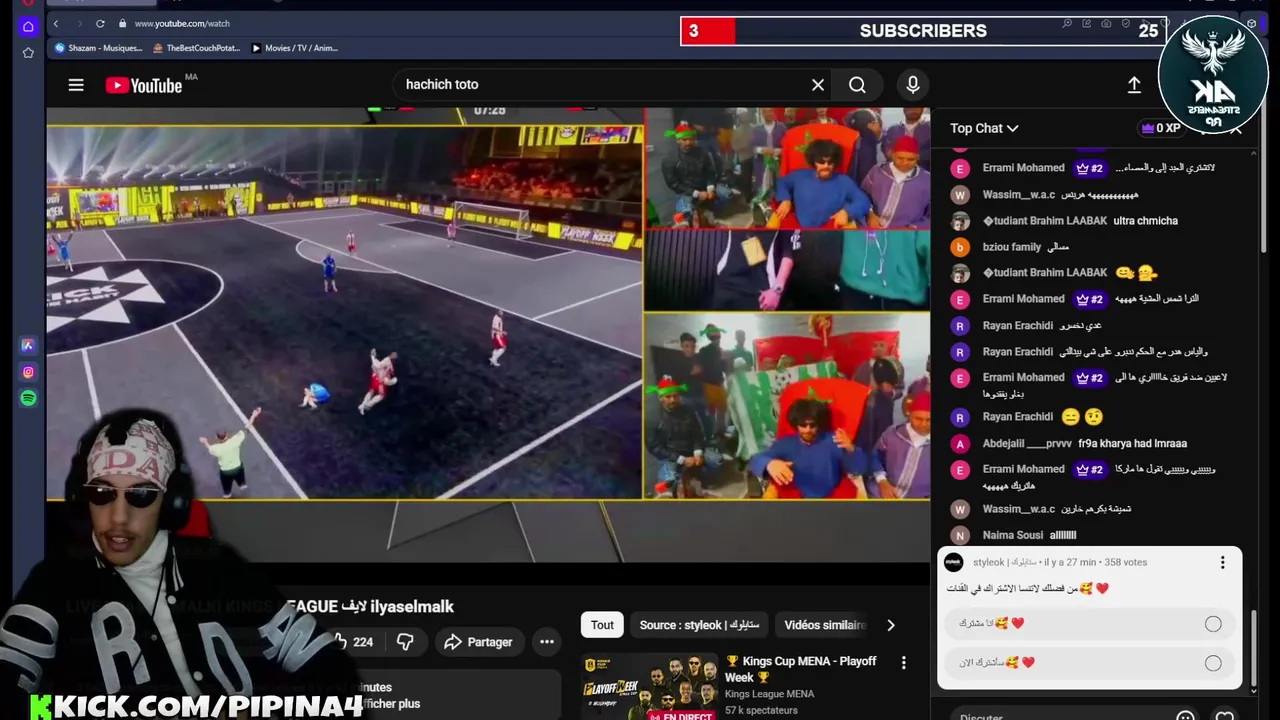Start voice search with the microphone icon

(913, 85)
